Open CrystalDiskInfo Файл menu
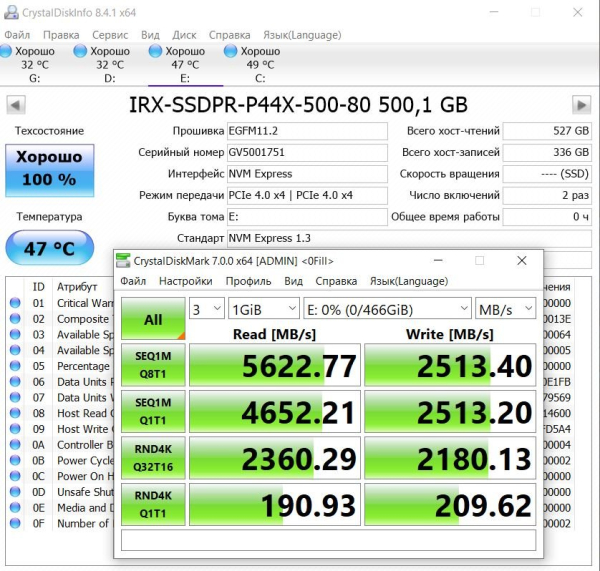Image resolution: width=600 pixels, height=571 pixels. tap(17, 35)
